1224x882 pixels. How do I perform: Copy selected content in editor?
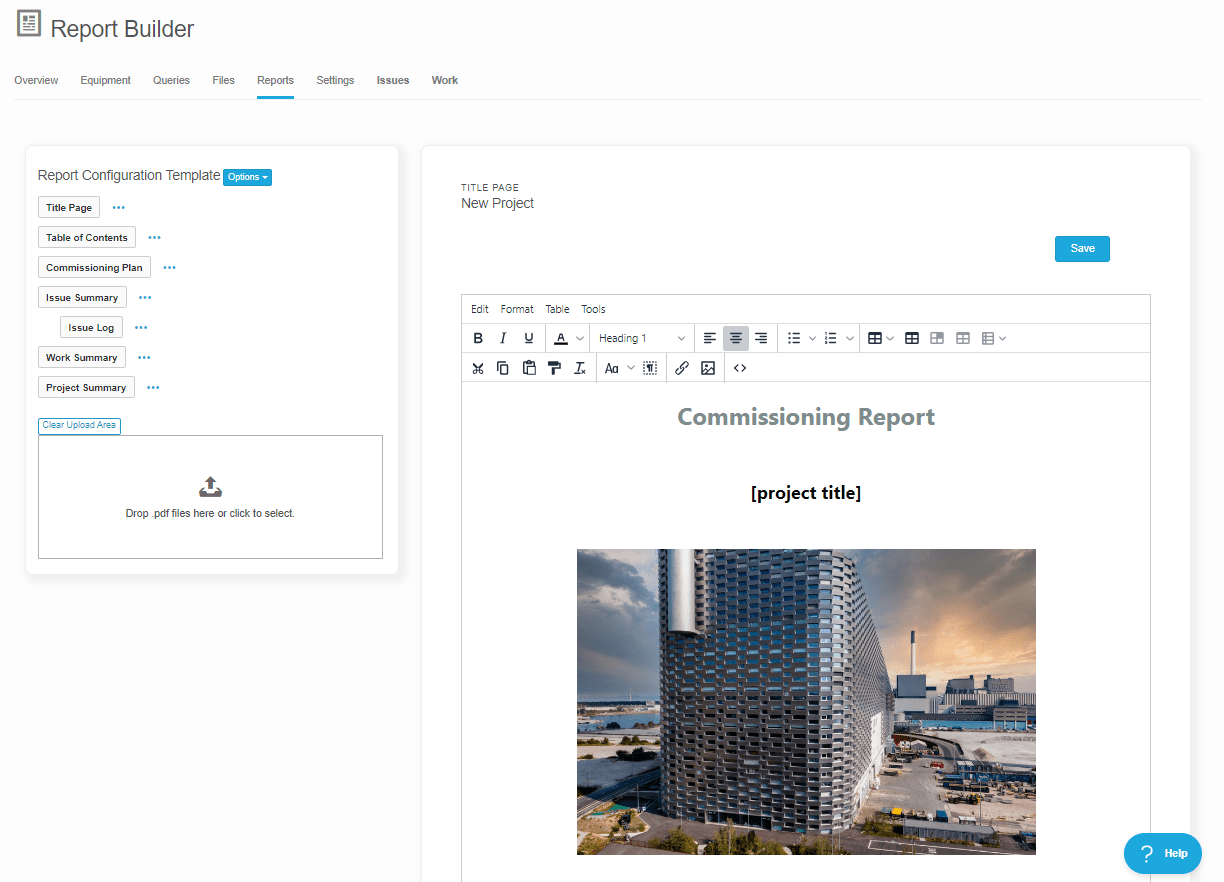point(503,368)
